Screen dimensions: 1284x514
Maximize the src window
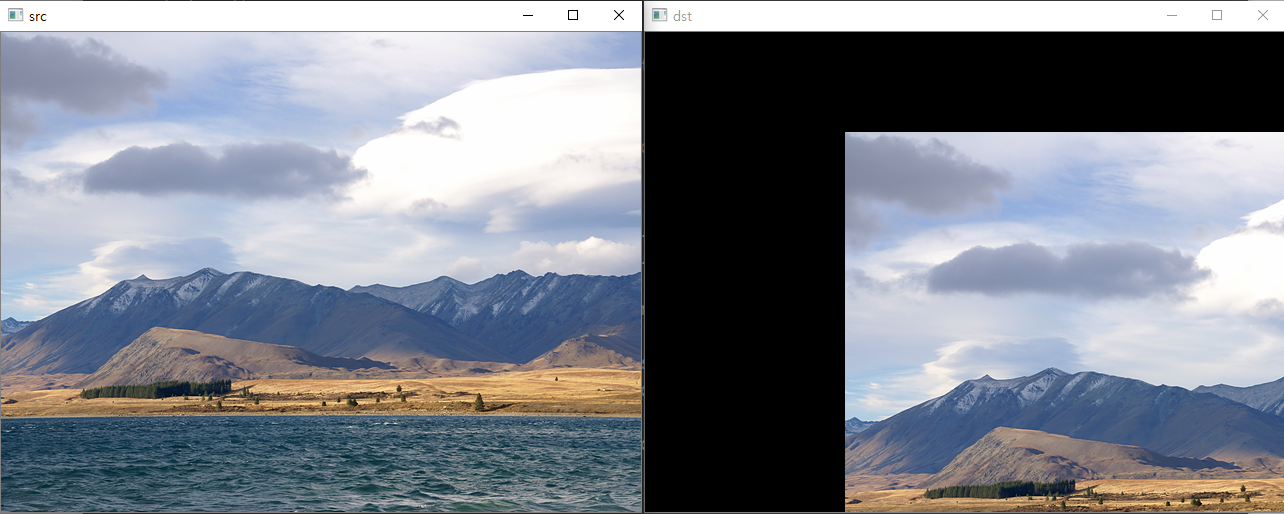point(573,15)
